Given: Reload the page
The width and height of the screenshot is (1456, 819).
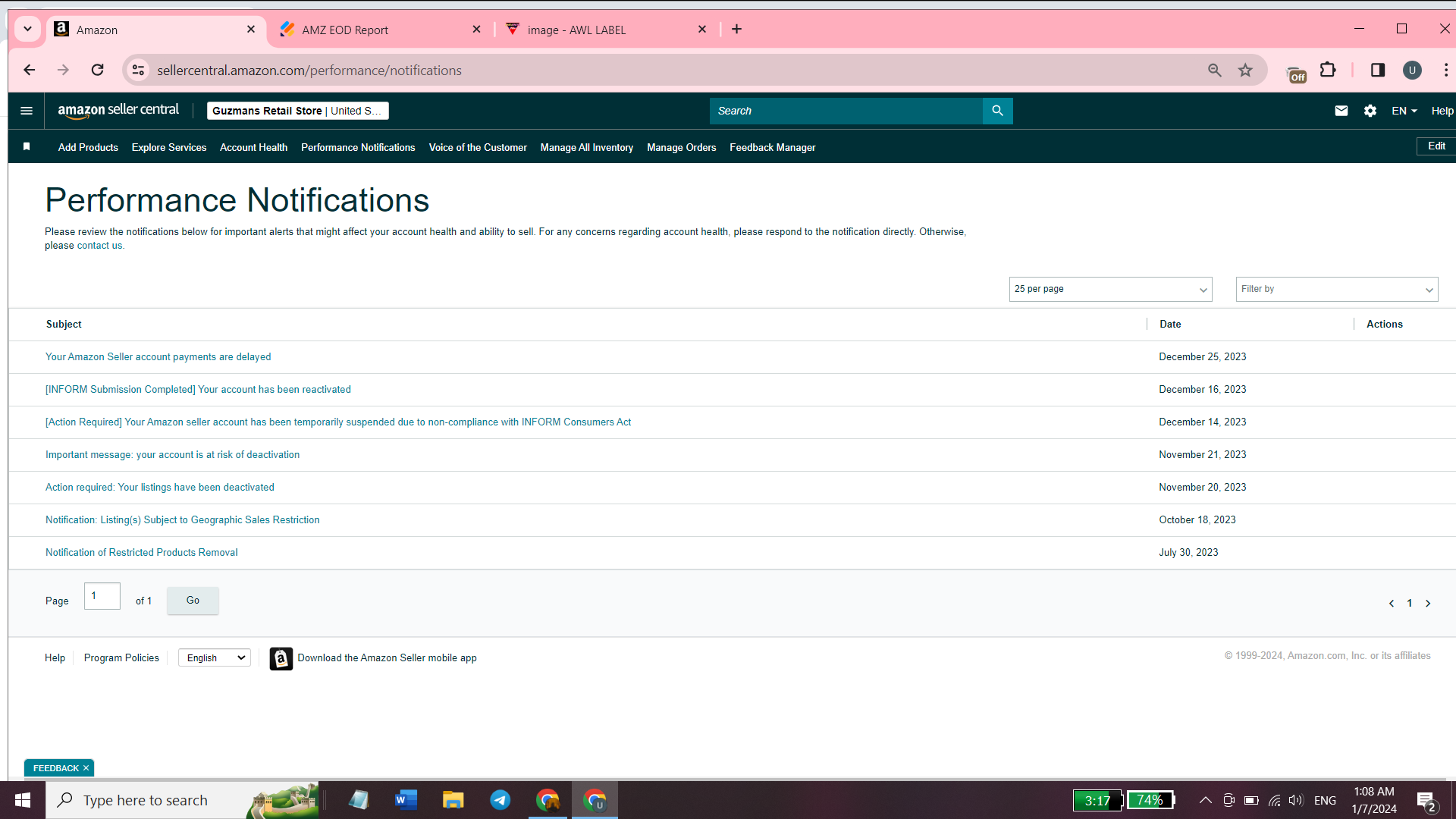Looking at the screenshot, I should tap(97, 70).
